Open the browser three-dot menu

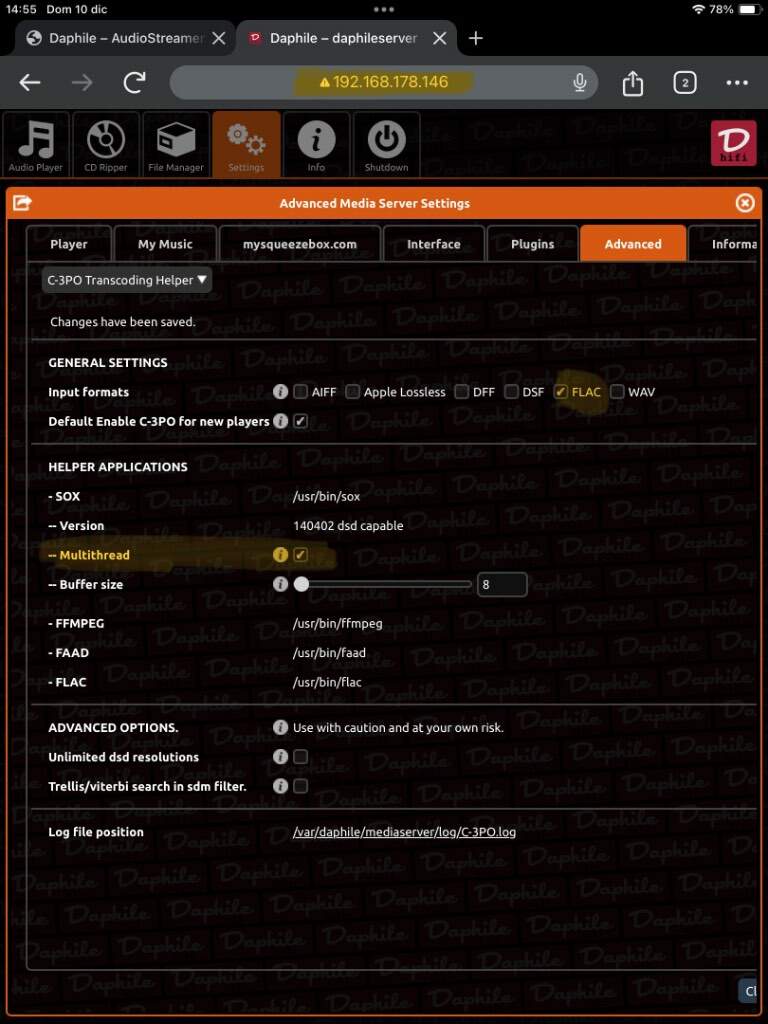(737, 82)
